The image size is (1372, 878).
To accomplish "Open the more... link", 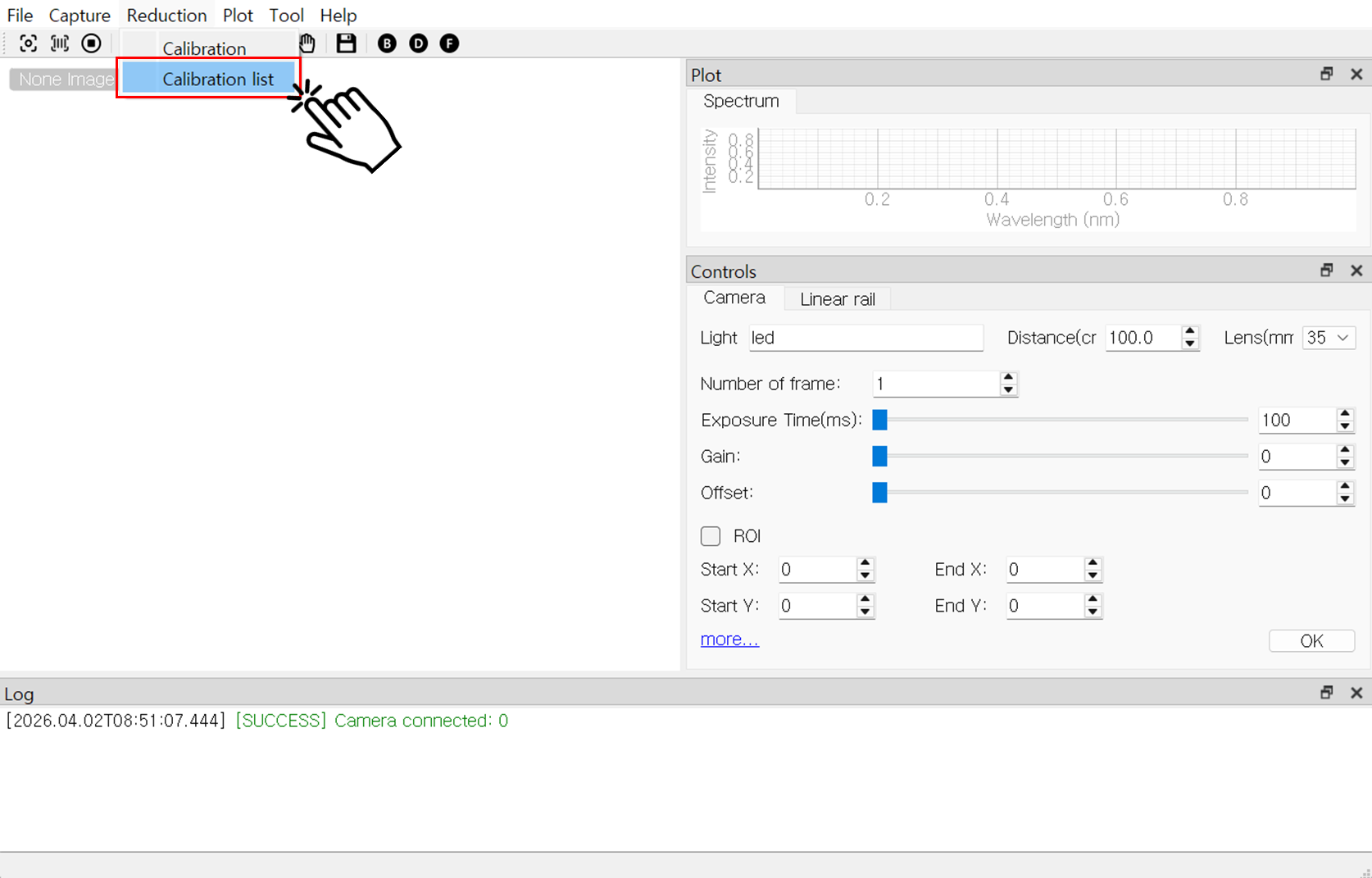I will 729,639.
